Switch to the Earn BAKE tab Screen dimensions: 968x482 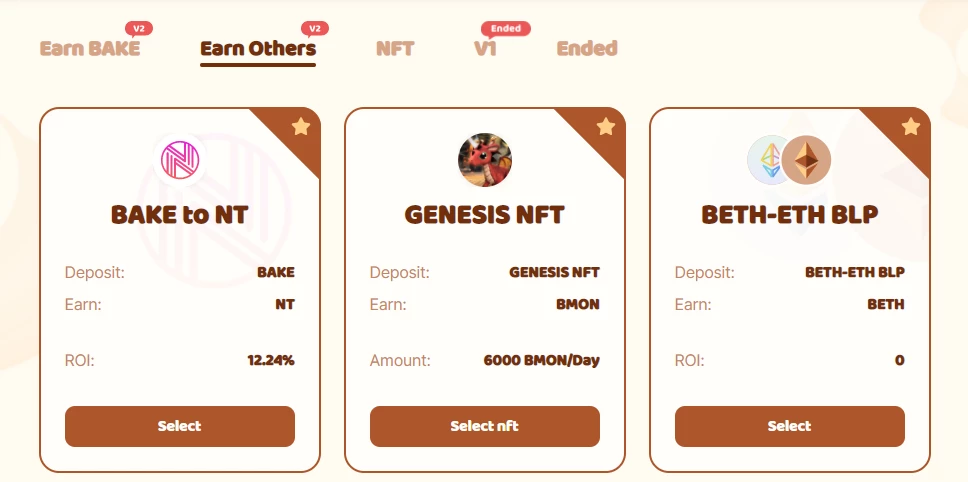pos(90,48)
